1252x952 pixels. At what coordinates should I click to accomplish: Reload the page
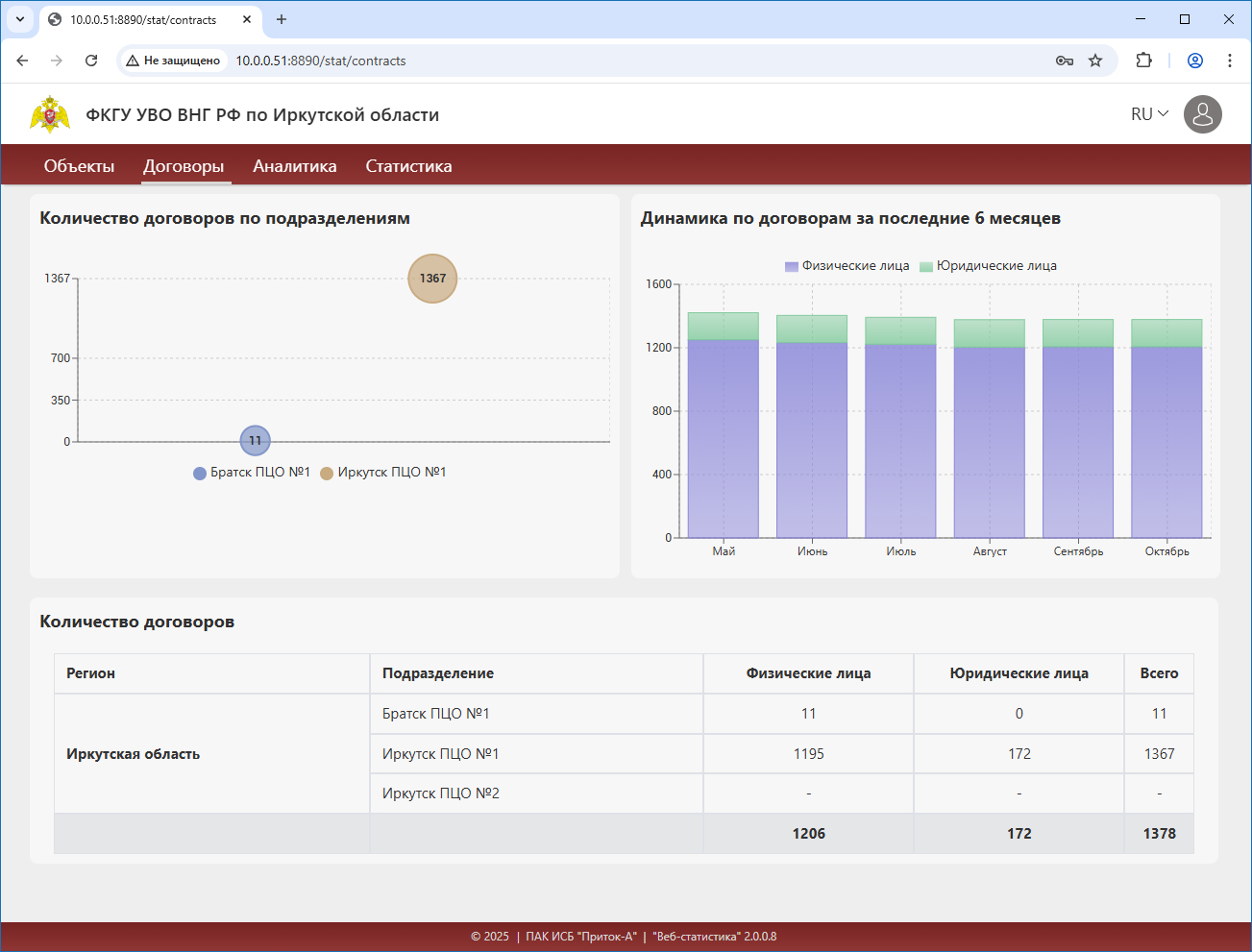(91, 61)
